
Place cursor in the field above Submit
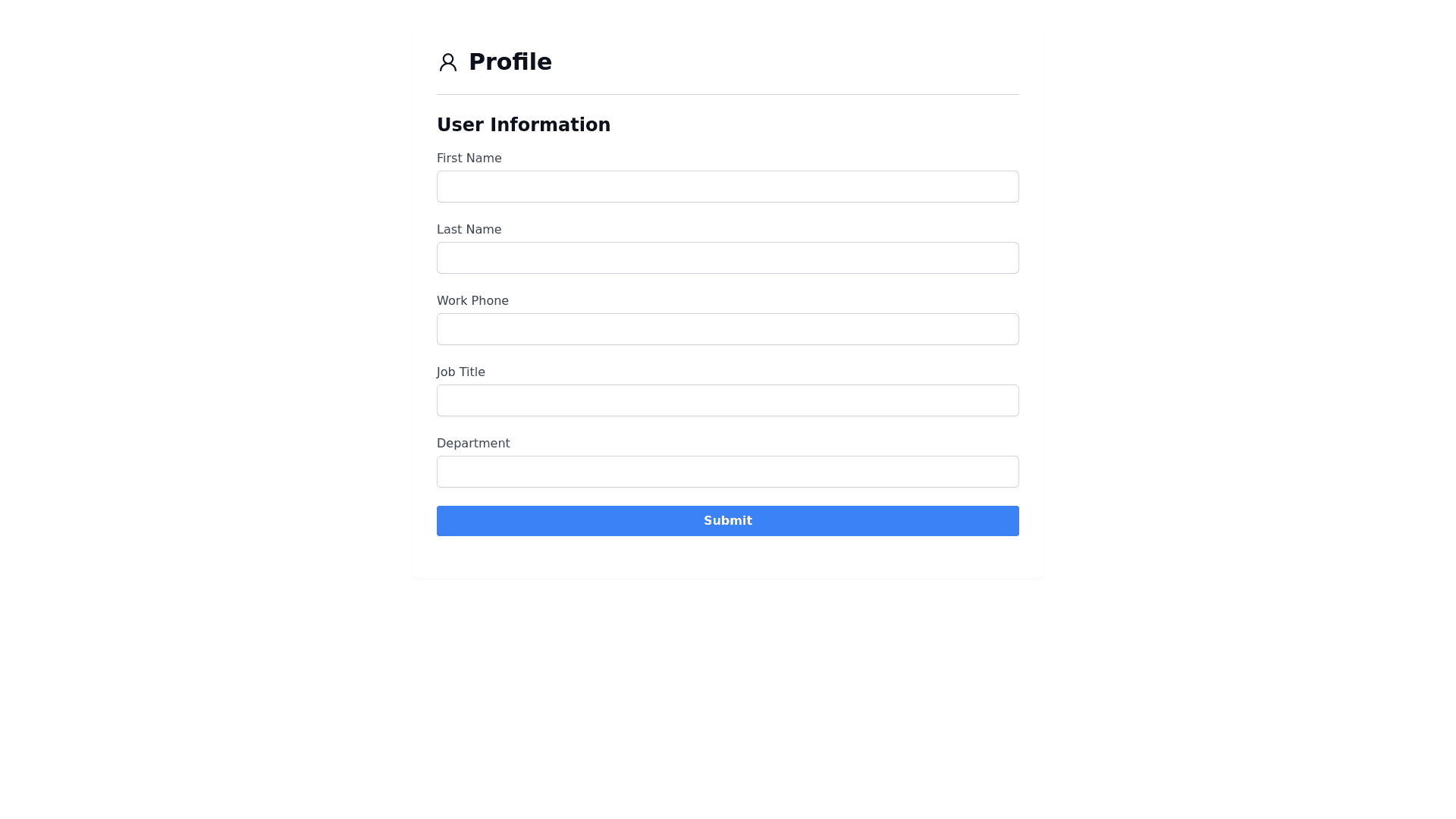727,472
